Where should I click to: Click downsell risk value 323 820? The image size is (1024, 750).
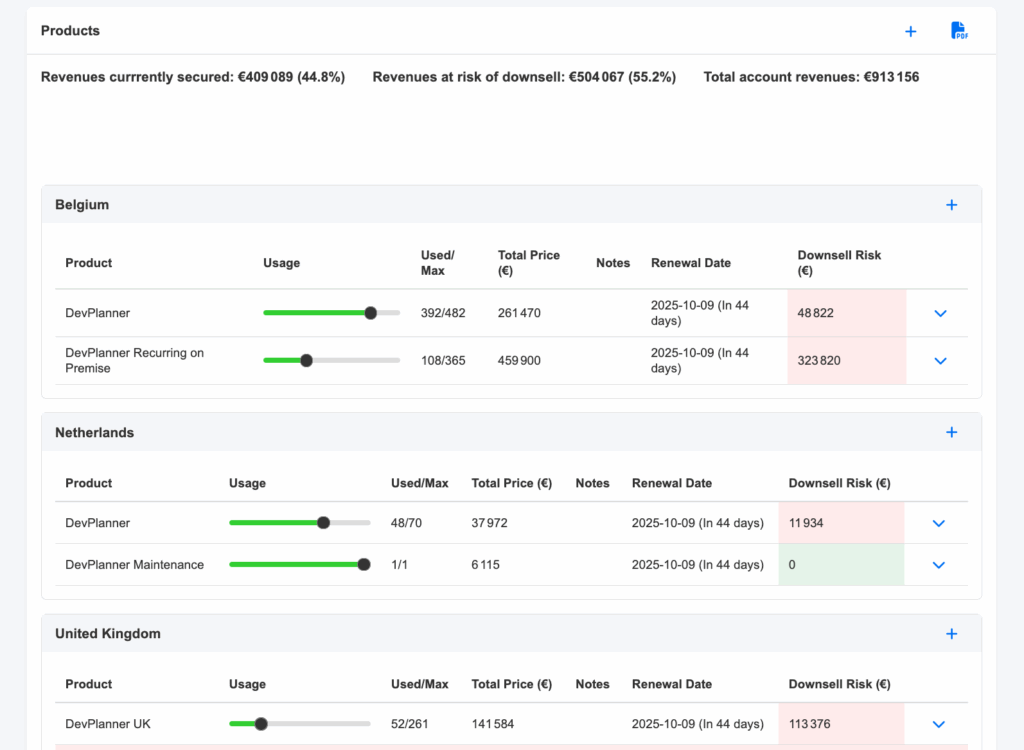pyautogui.click(x=819, y=361)
